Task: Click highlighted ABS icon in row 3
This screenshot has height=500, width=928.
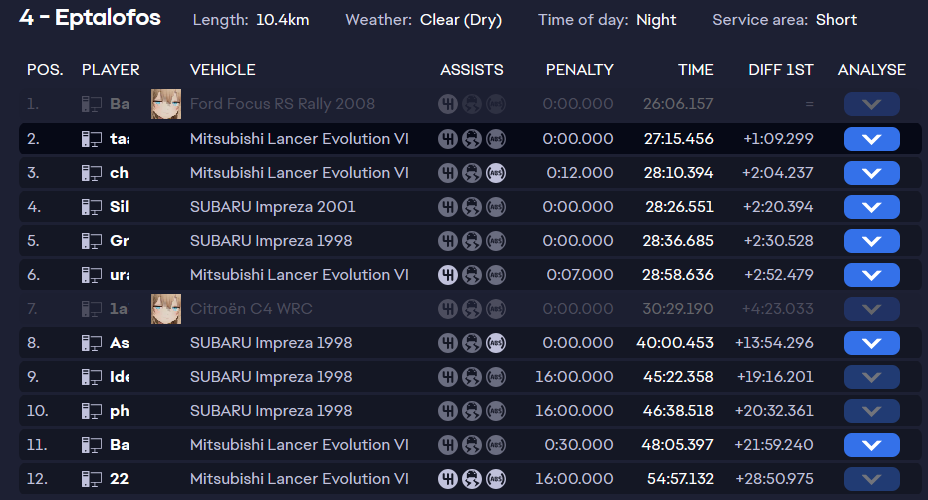Action: (x=496, y=173)
